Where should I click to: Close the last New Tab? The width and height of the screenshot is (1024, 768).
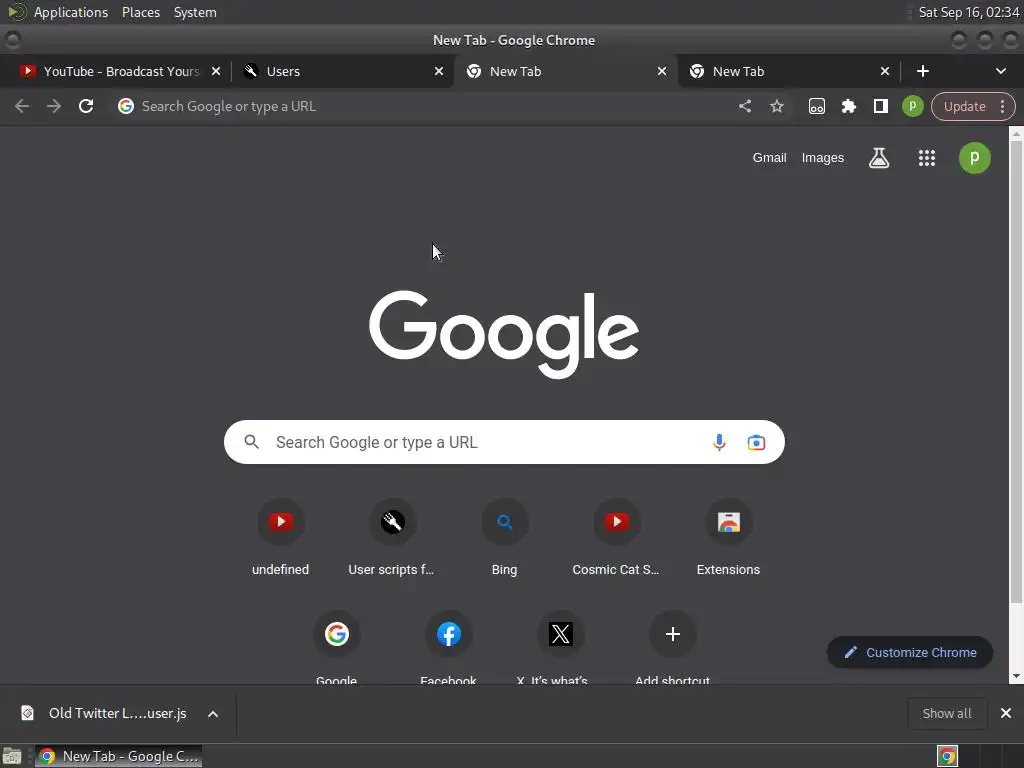[x=885, y=71]
